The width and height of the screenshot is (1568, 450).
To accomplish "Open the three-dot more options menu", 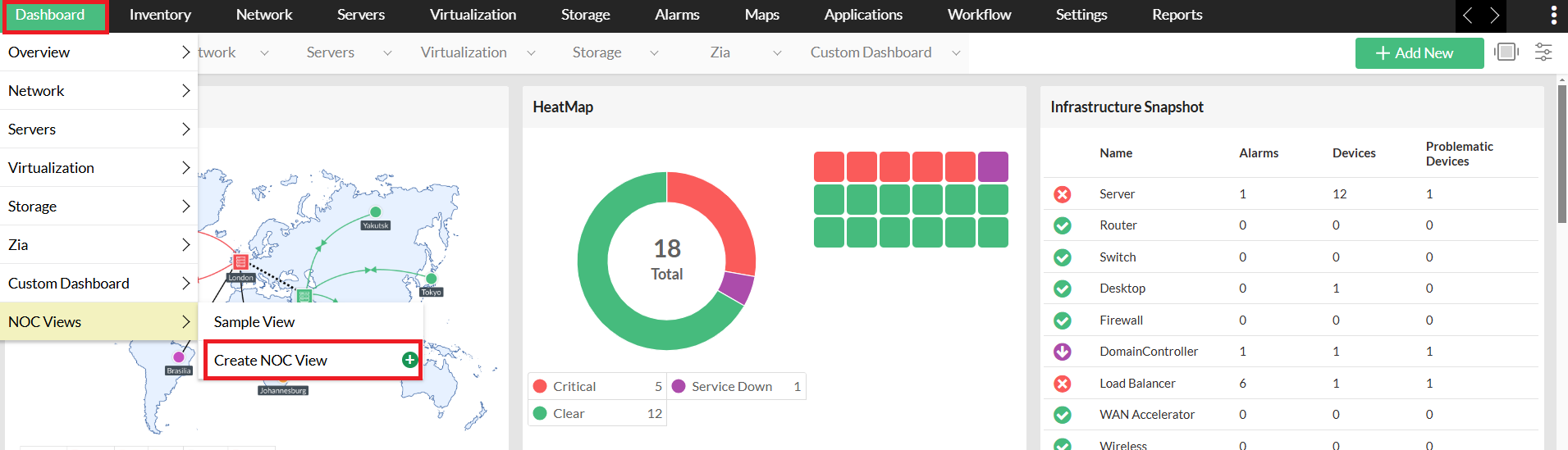I will point(1553,16).
